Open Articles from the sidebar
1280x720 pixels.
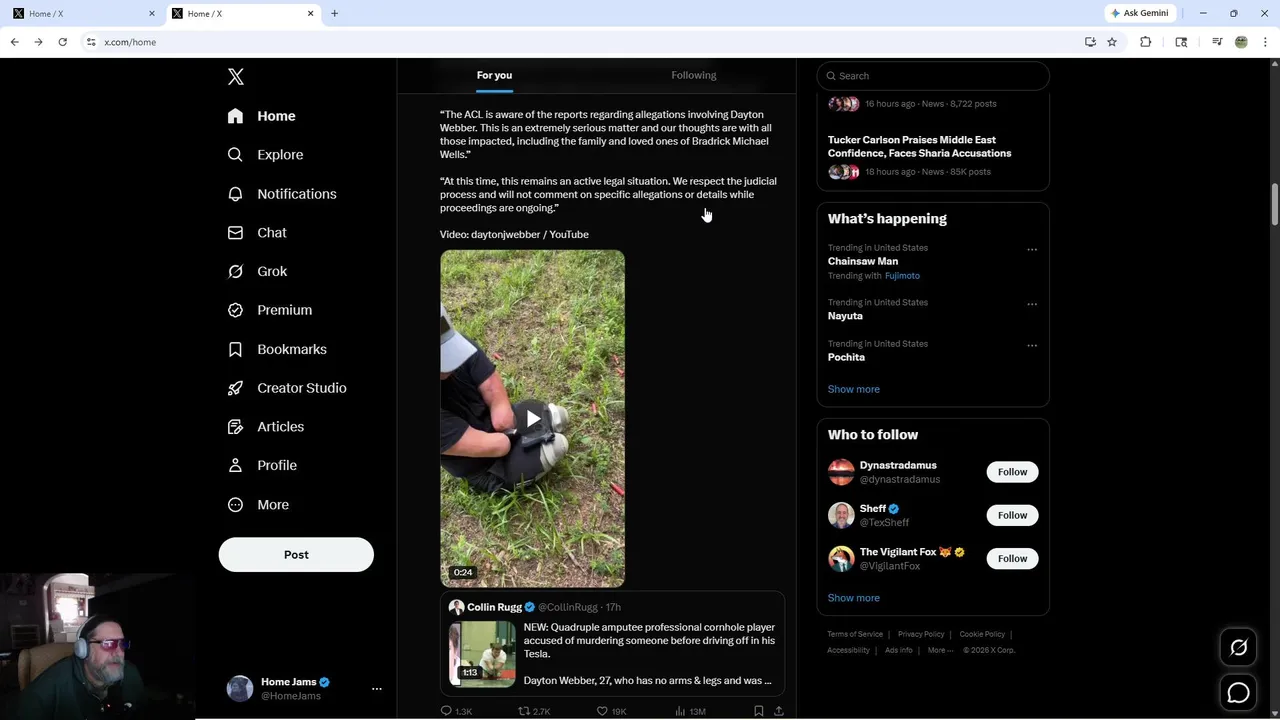click(x=266, y=426)
